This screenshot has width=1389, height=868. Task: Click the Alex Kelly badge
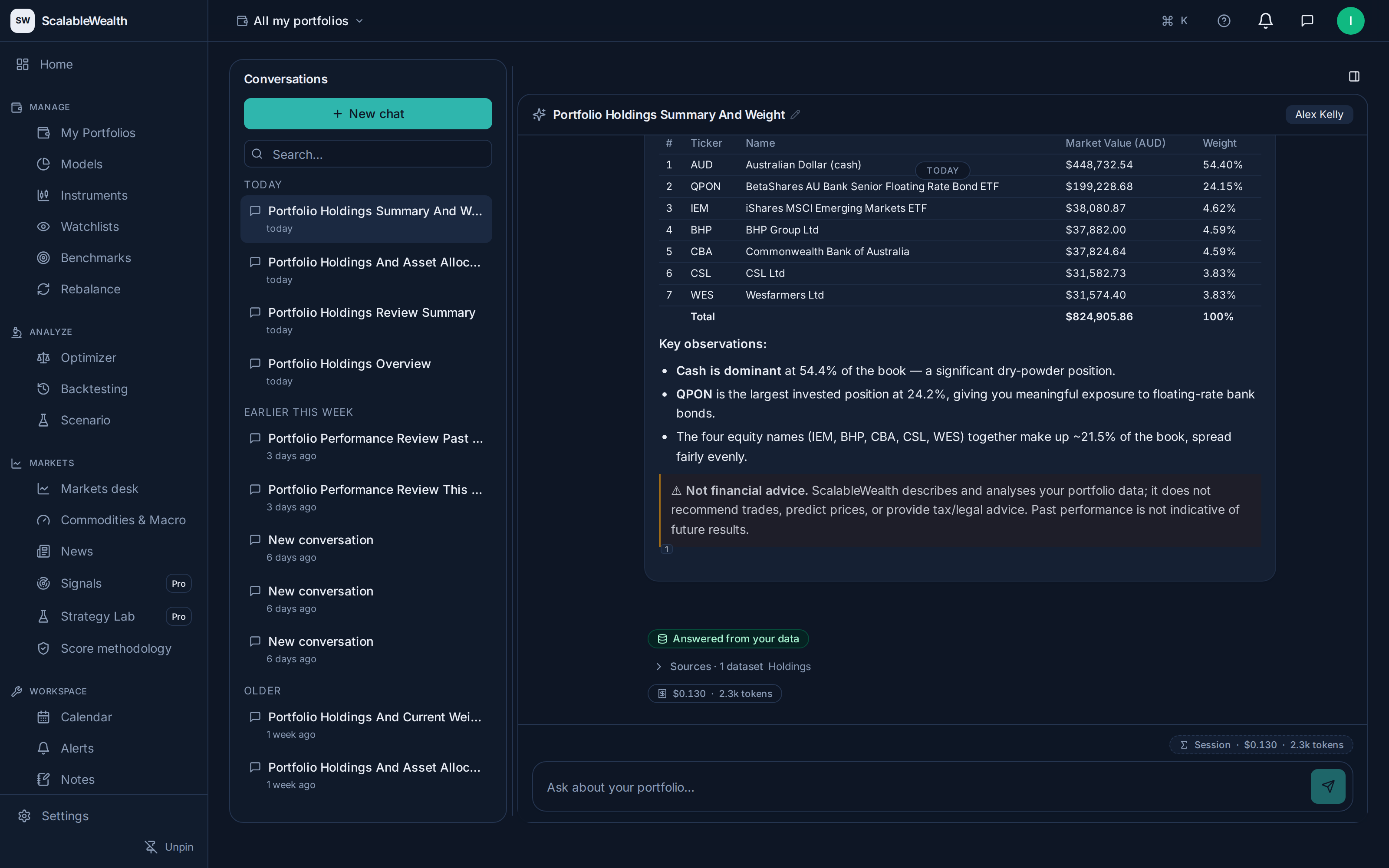click(1318, 114)
